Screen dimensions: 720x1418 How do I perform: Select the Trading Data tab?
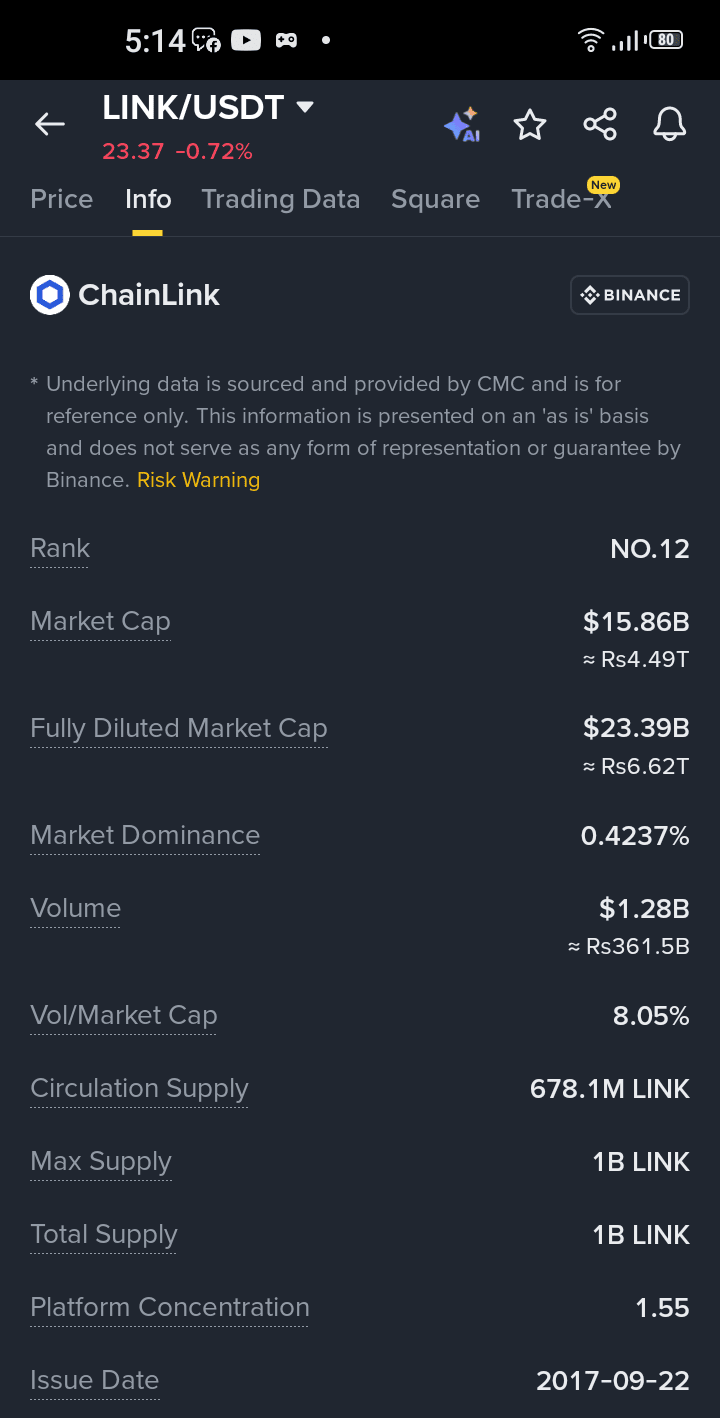281,199
